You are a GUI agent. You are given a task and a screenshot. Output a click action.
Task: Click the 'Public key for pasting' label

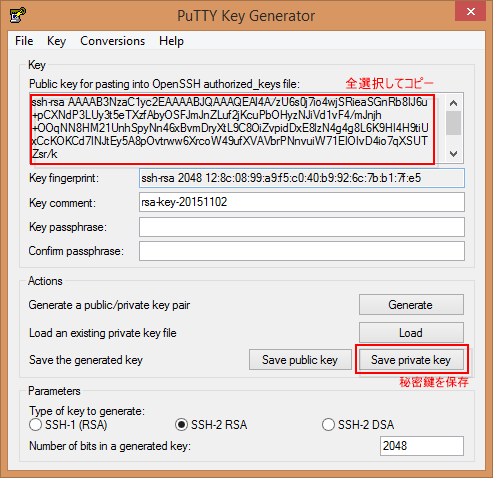point(164,84)
